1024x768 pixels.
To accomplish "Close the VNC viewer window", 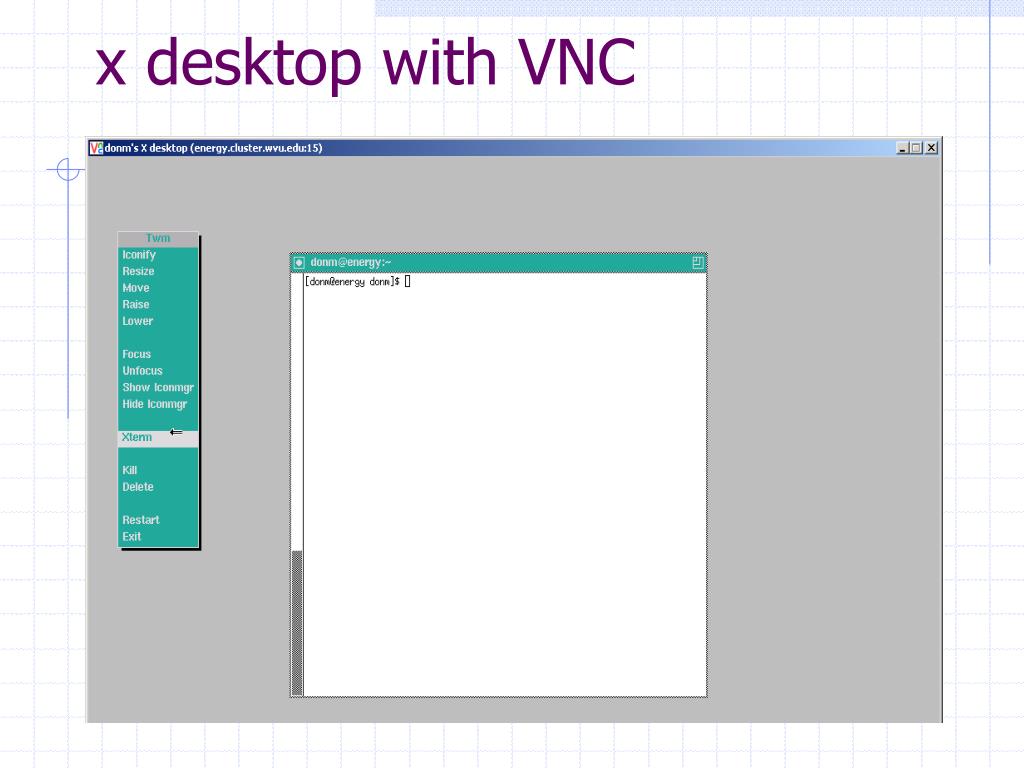I will [x=931, y=148].
